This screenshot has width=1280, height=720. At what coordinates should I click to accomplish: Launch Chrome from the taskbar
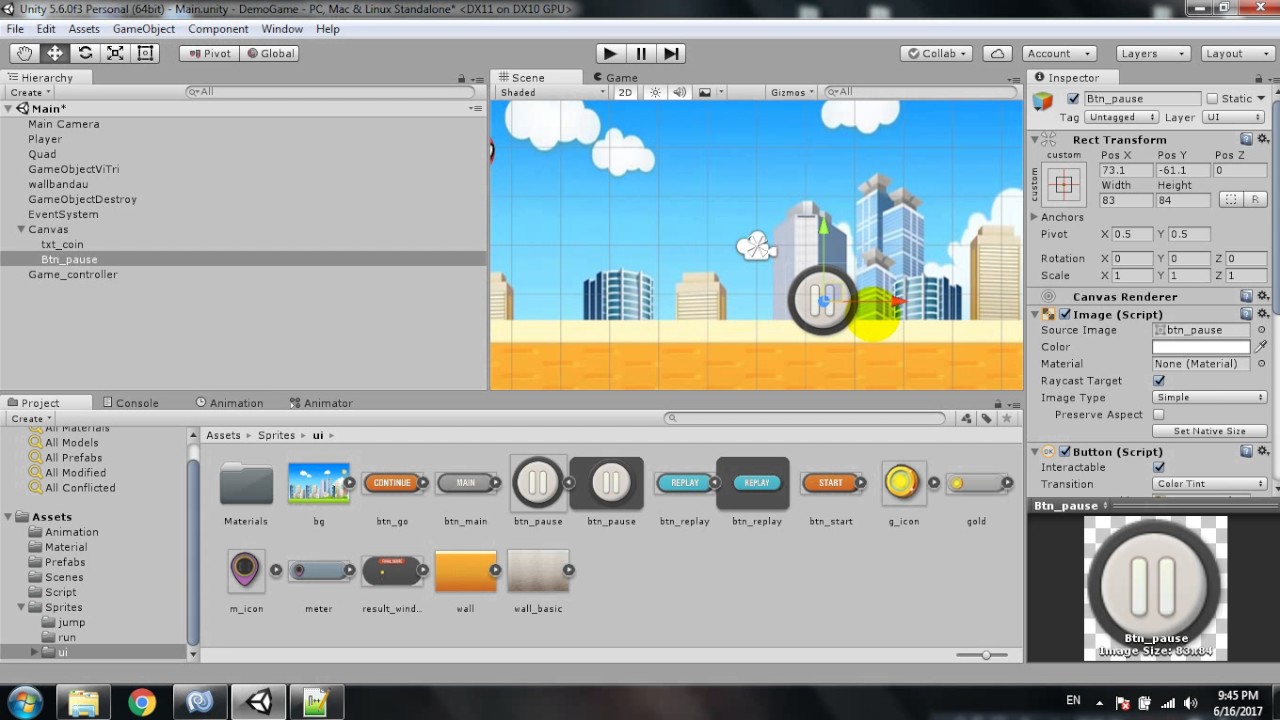[x=142, y=702]
